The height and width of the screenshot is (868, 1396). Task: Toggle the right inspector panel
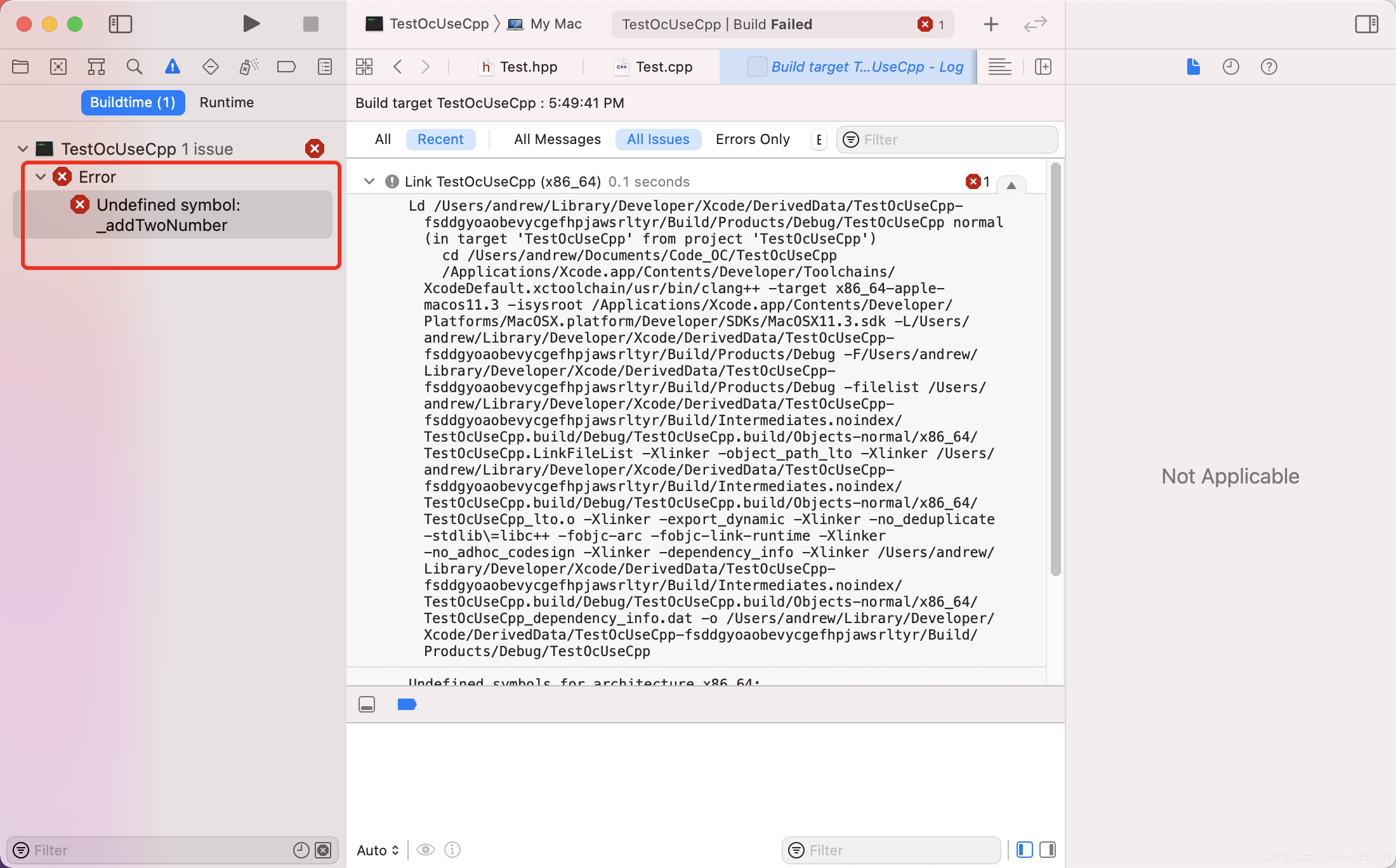1367,24
